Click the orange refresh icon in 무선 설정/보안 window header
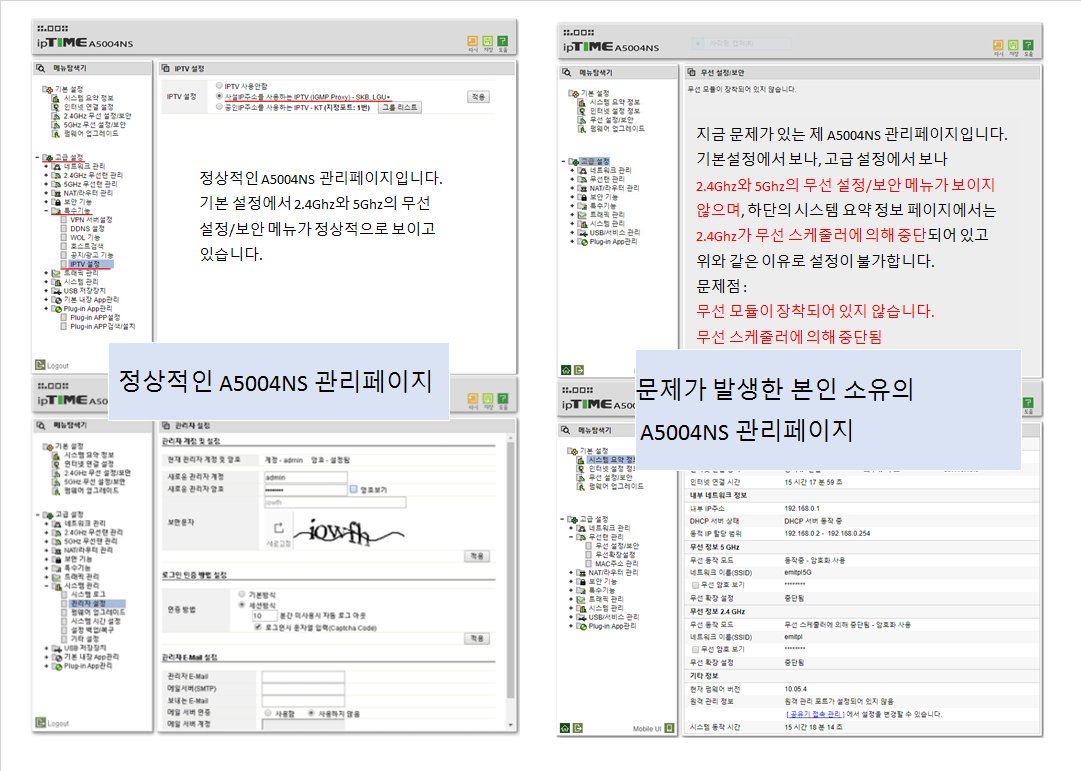Viewport: 1081px width, 771px height. tap(998, 46)
